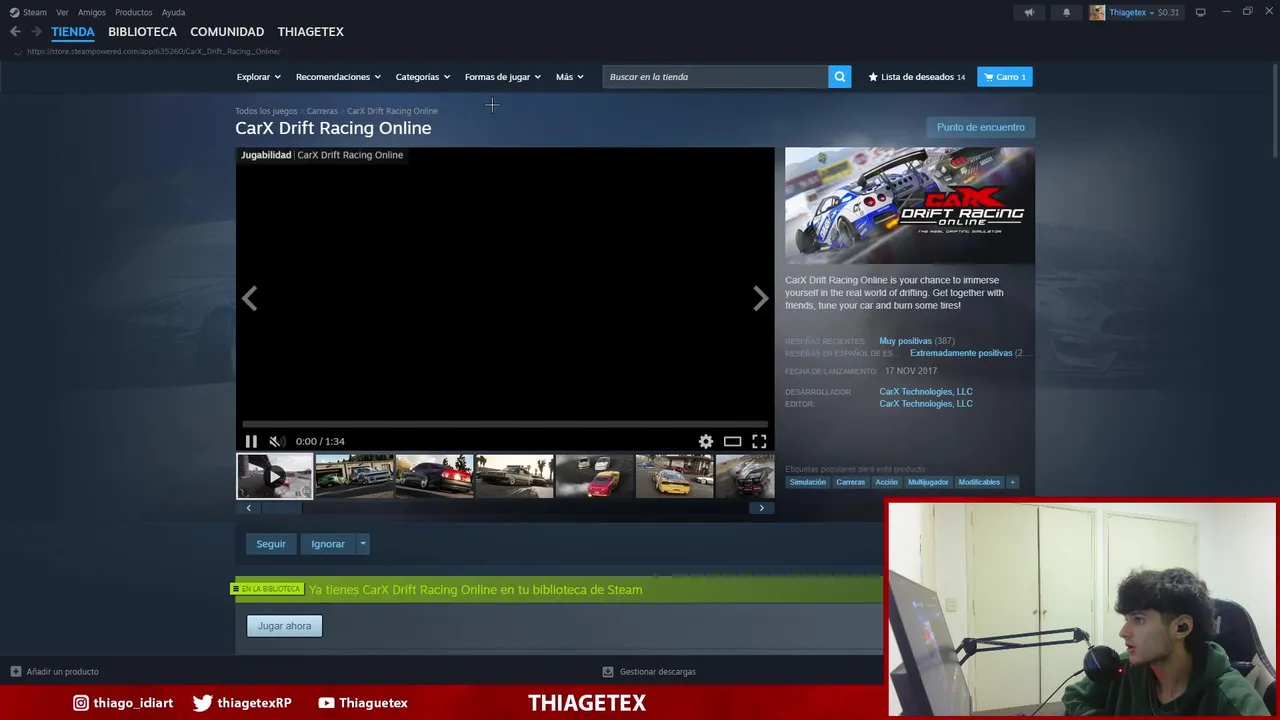Select the Acción tag

[887, 482]
